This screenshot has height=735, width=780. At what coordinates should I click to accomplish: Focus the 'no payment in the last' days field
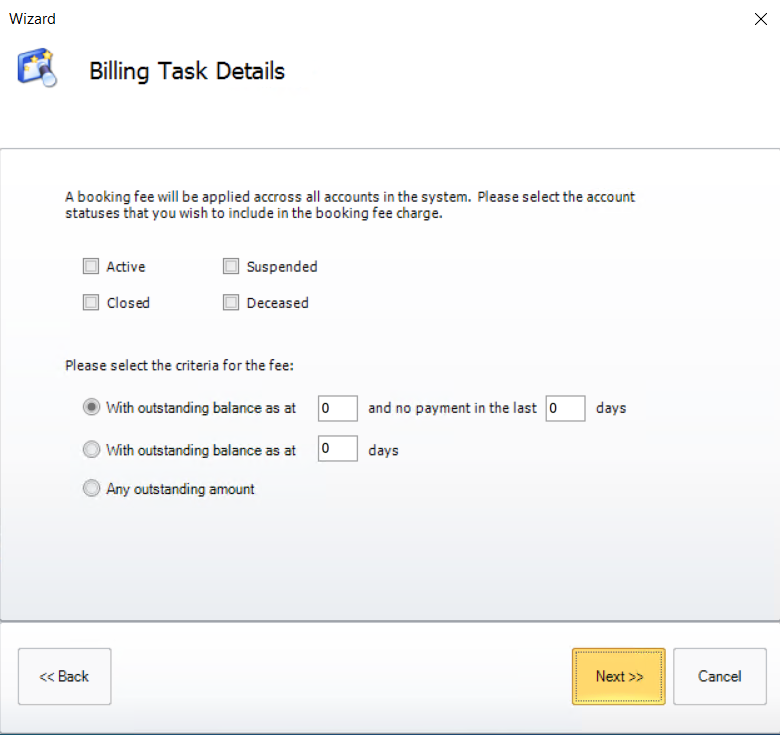pos(565,408)
